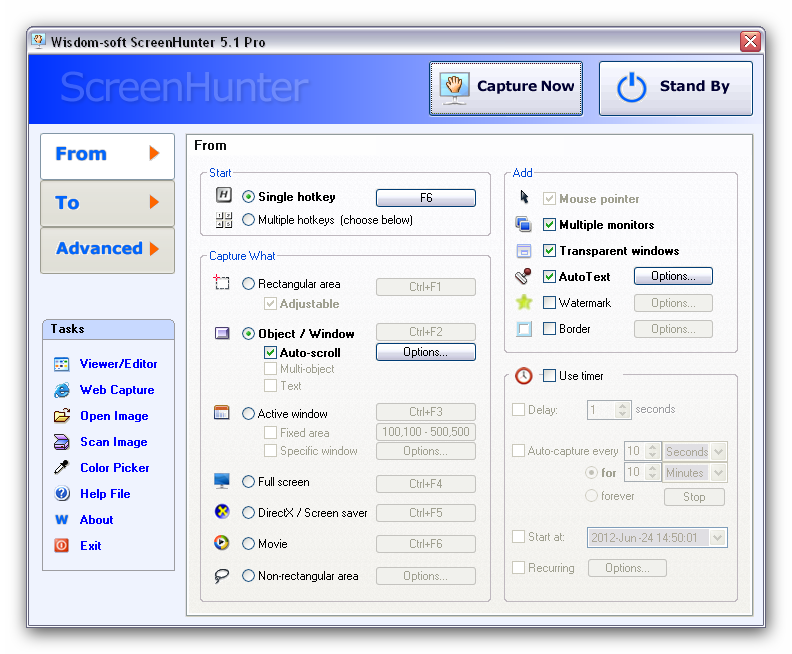Click the Use timer clock icon
The image size is (792, 654).
524,376
